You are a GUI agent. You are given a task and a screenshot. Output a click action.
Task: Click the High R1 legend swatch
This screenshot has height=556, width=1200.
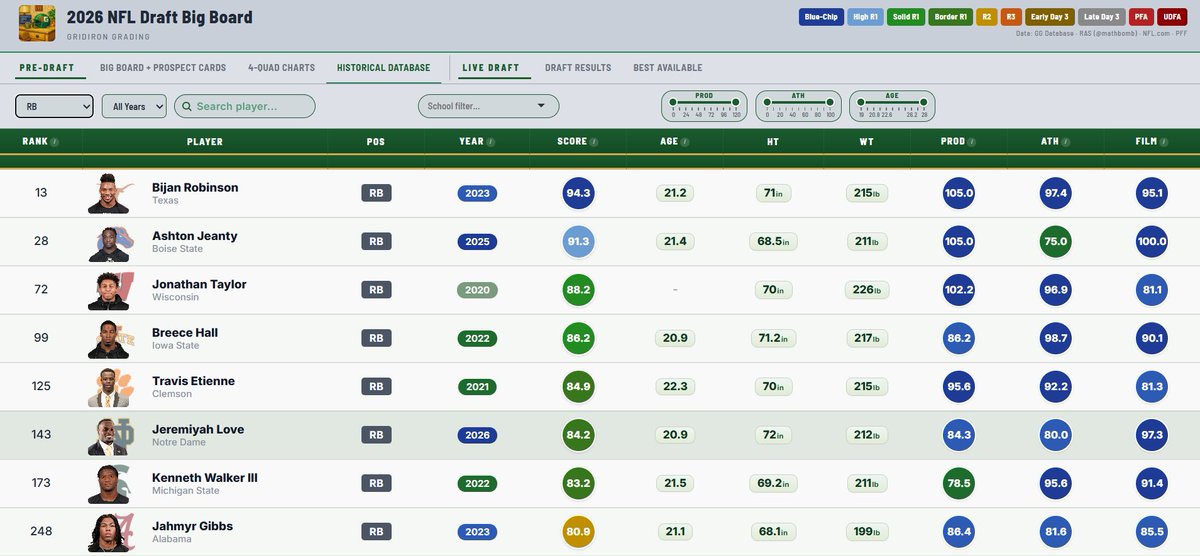coord(863,17)
